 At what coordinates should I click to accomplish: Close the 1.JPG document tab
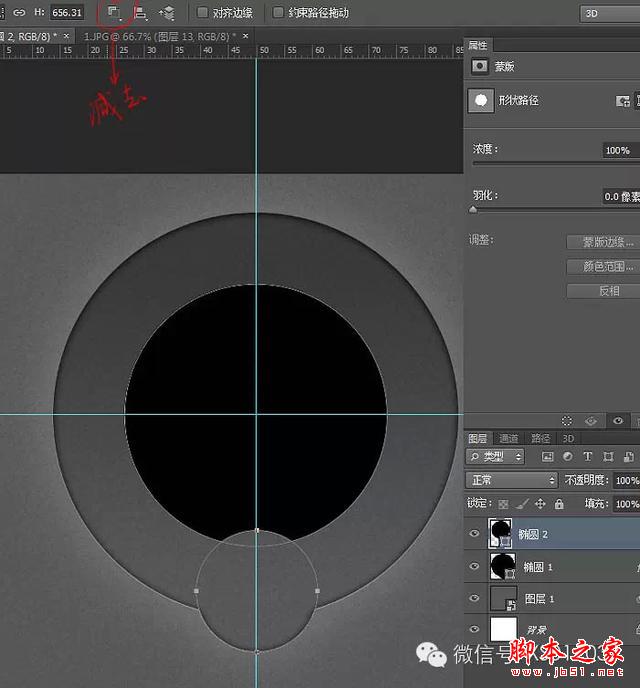[246, 36]
